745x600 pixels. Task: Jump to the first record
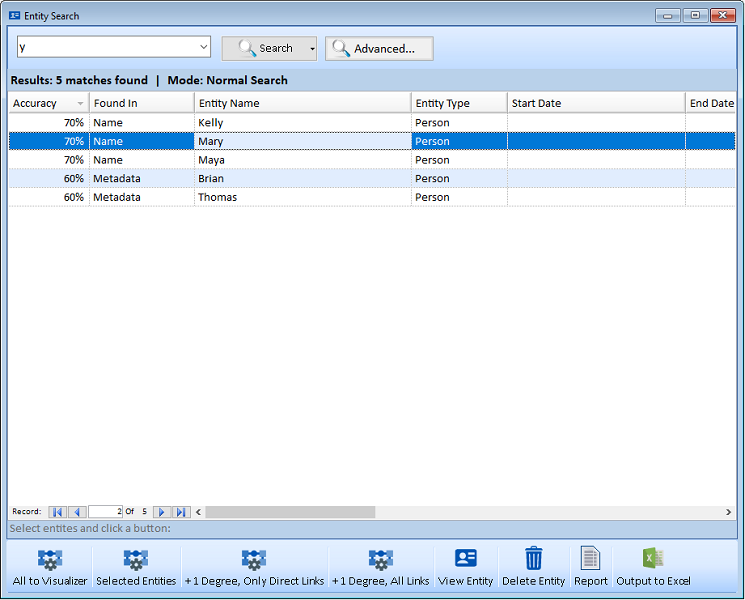click(57, 512)
